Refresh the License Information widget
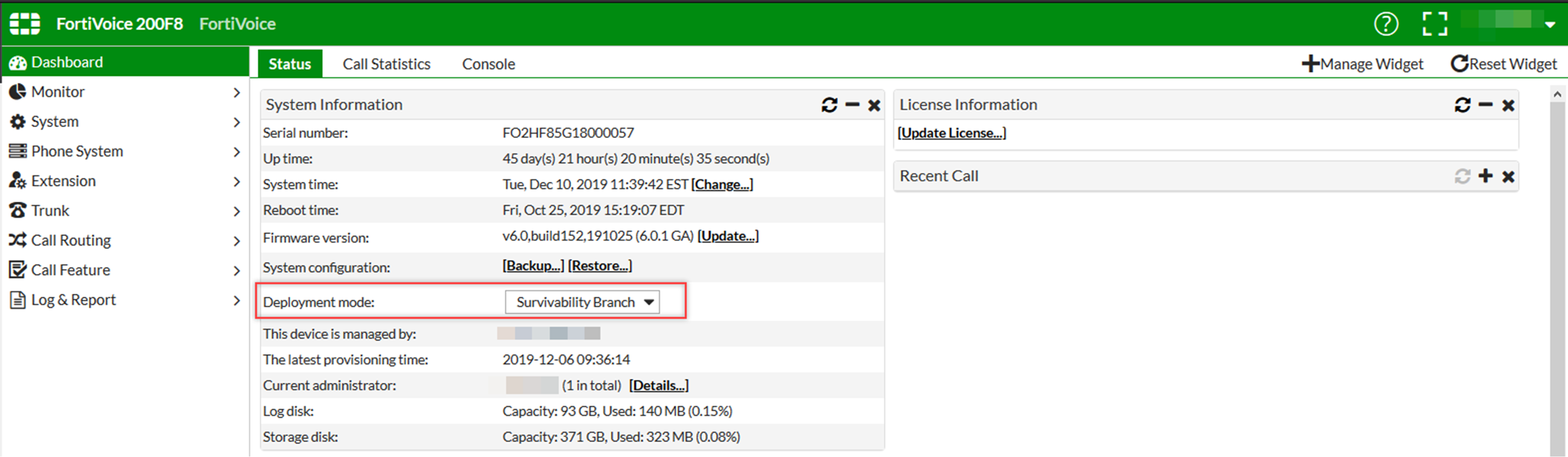The image size is (1568, 457). (1462, 105)
